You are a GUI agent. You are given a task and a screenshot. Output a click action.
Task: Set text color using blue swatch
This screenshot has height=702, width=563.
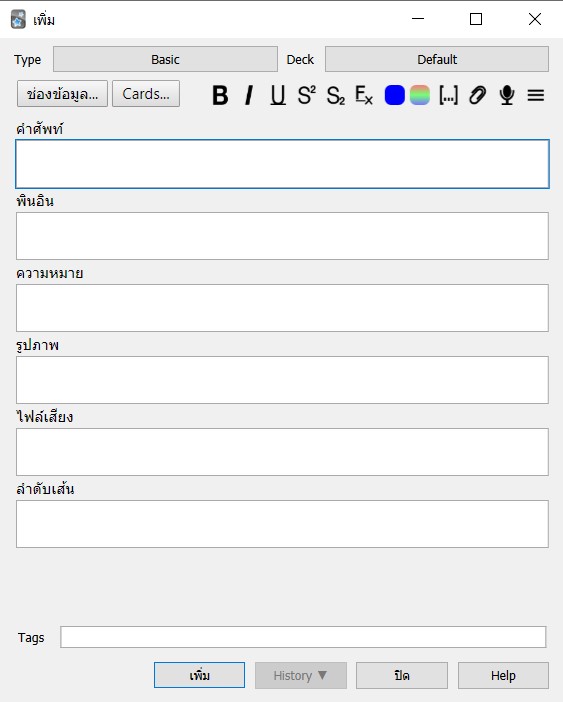click(x=394, y=95)
